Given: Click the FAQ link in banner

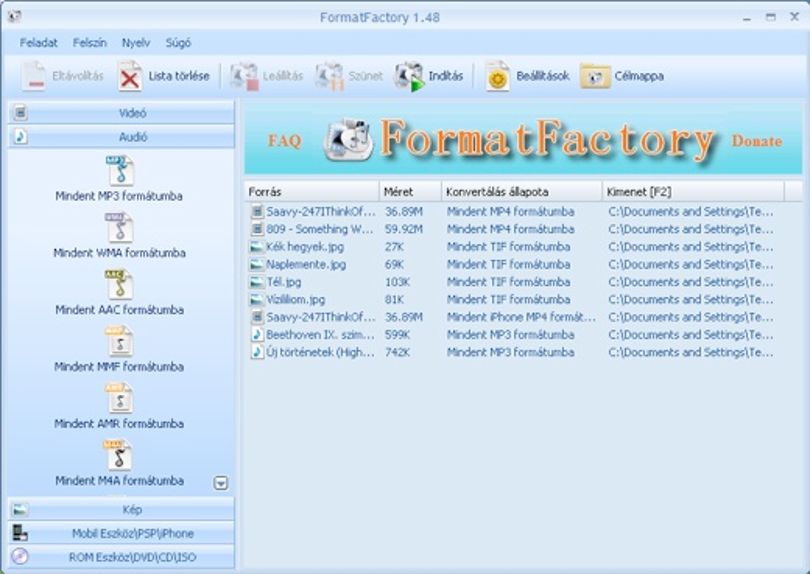Looking at the screenshot, I should coord(285,141).
